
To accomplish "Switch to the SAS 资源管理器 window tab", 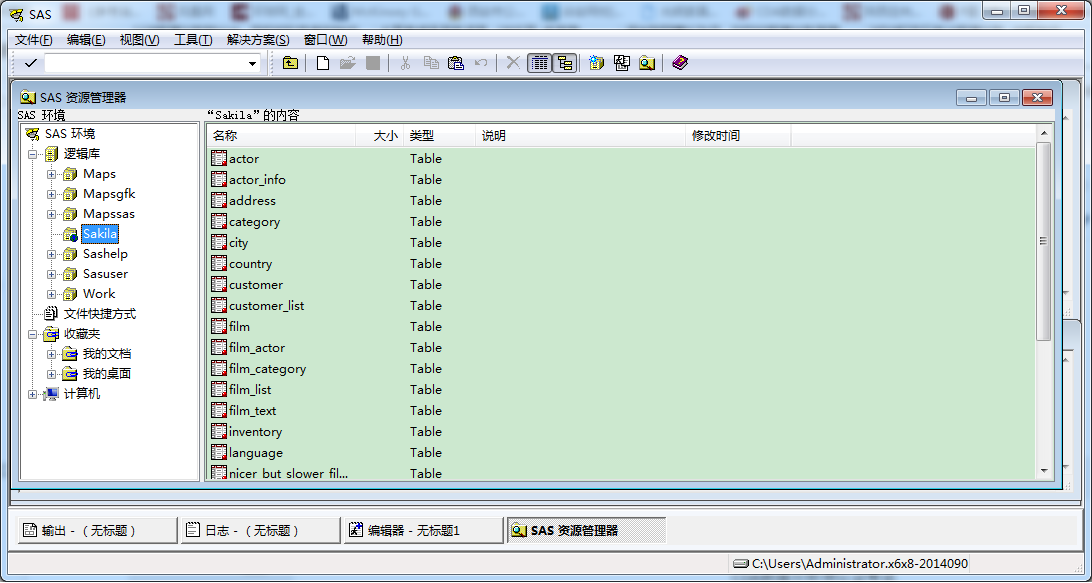I will click(x=586, y=531).
